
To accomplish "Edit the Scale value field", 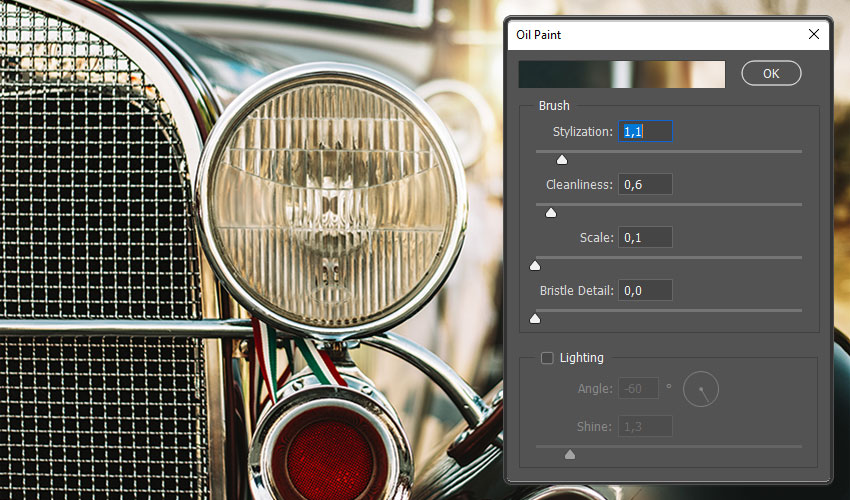I will [645, 237].
